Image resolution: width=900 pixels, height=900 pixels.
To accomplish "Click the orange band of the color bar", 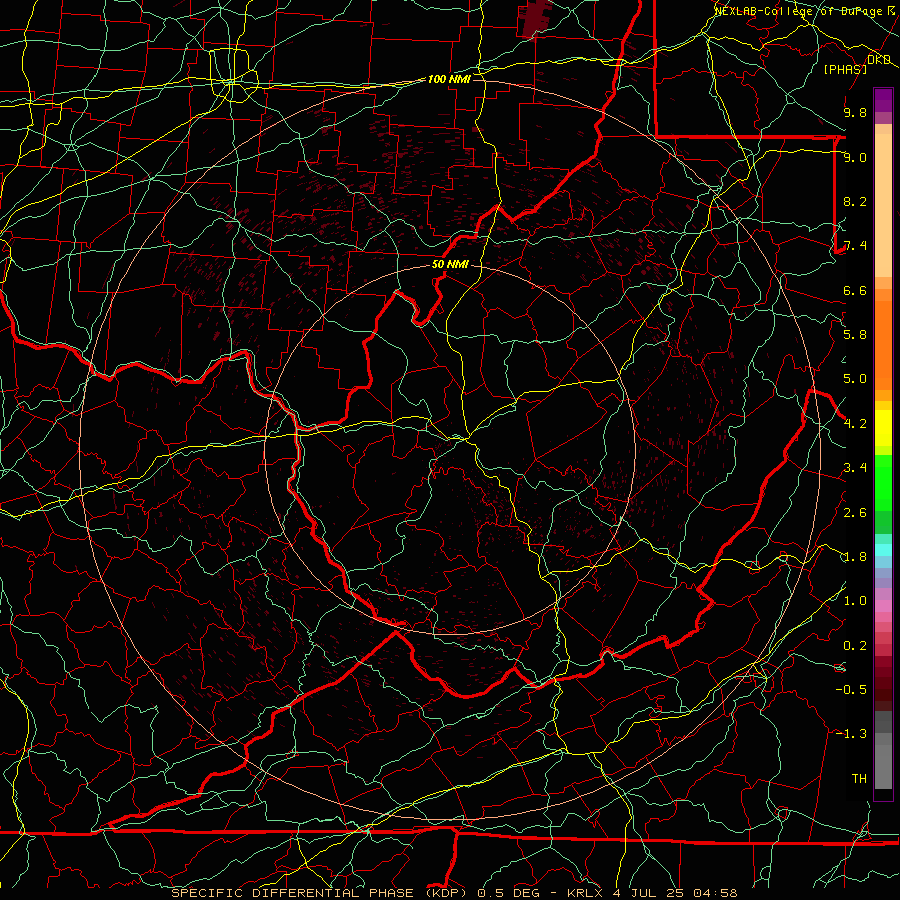I will (x=883, y=344).
